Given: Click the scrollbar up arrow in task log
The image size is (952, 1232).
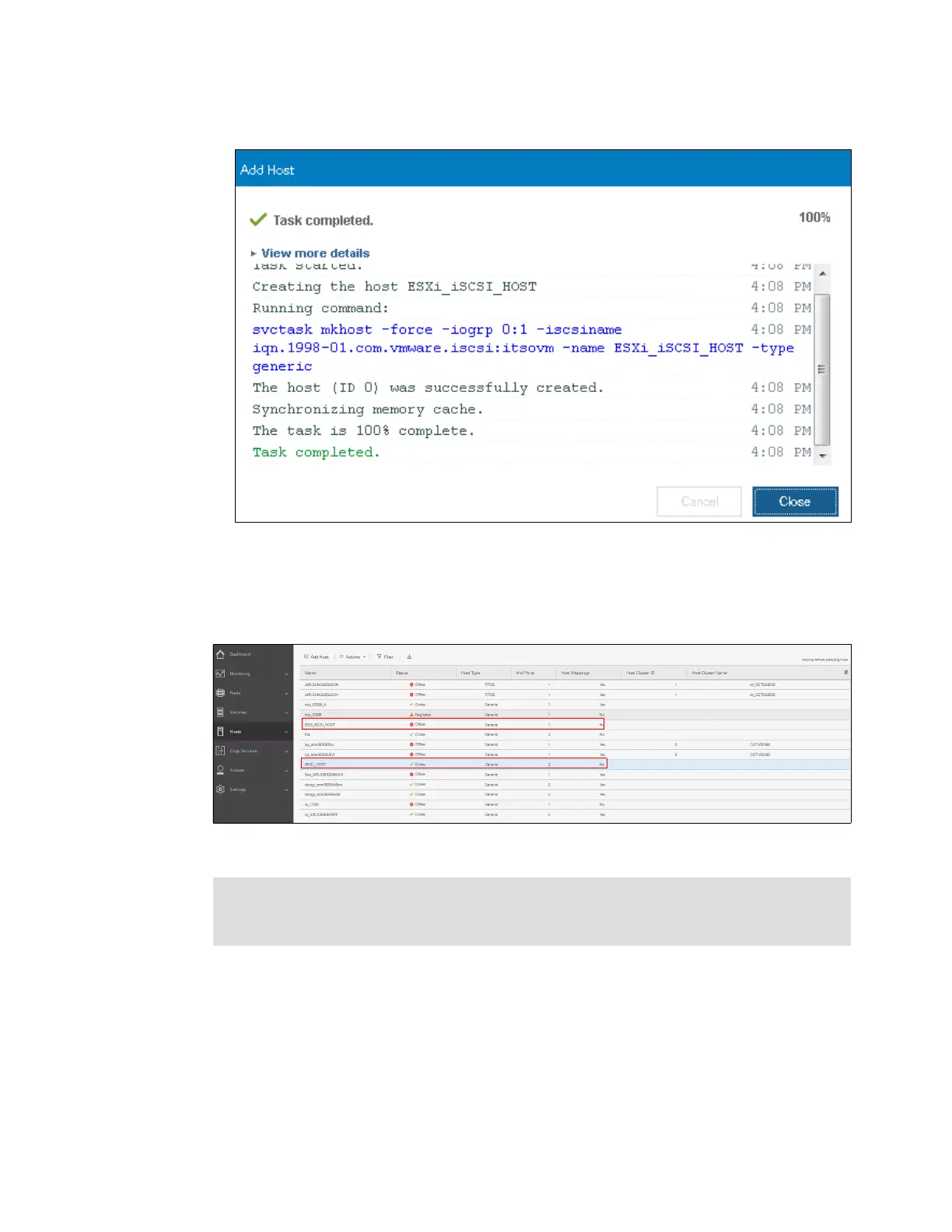Looking at the screenshot, I should [x=823, y=274].
